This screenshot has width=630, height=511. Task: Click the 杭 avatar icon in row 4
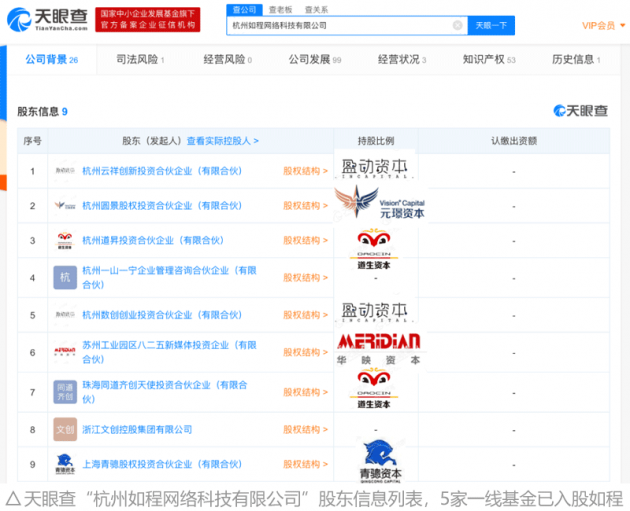[x=65, y=277]
